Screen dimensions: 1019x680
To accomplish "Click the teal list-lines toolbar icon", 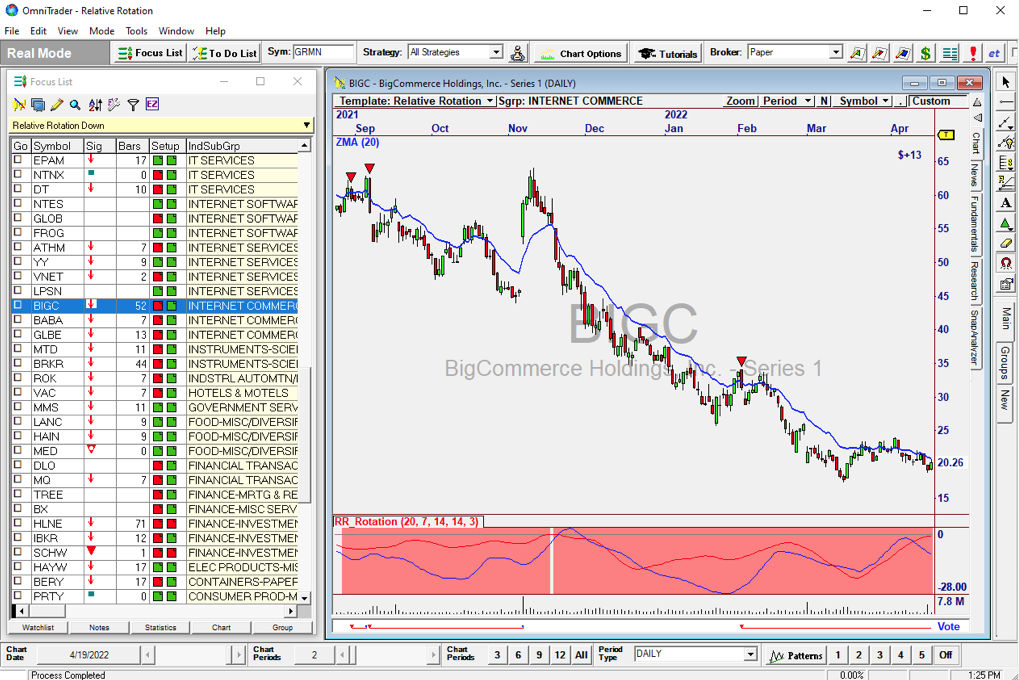I will click(x=949, y=53).
